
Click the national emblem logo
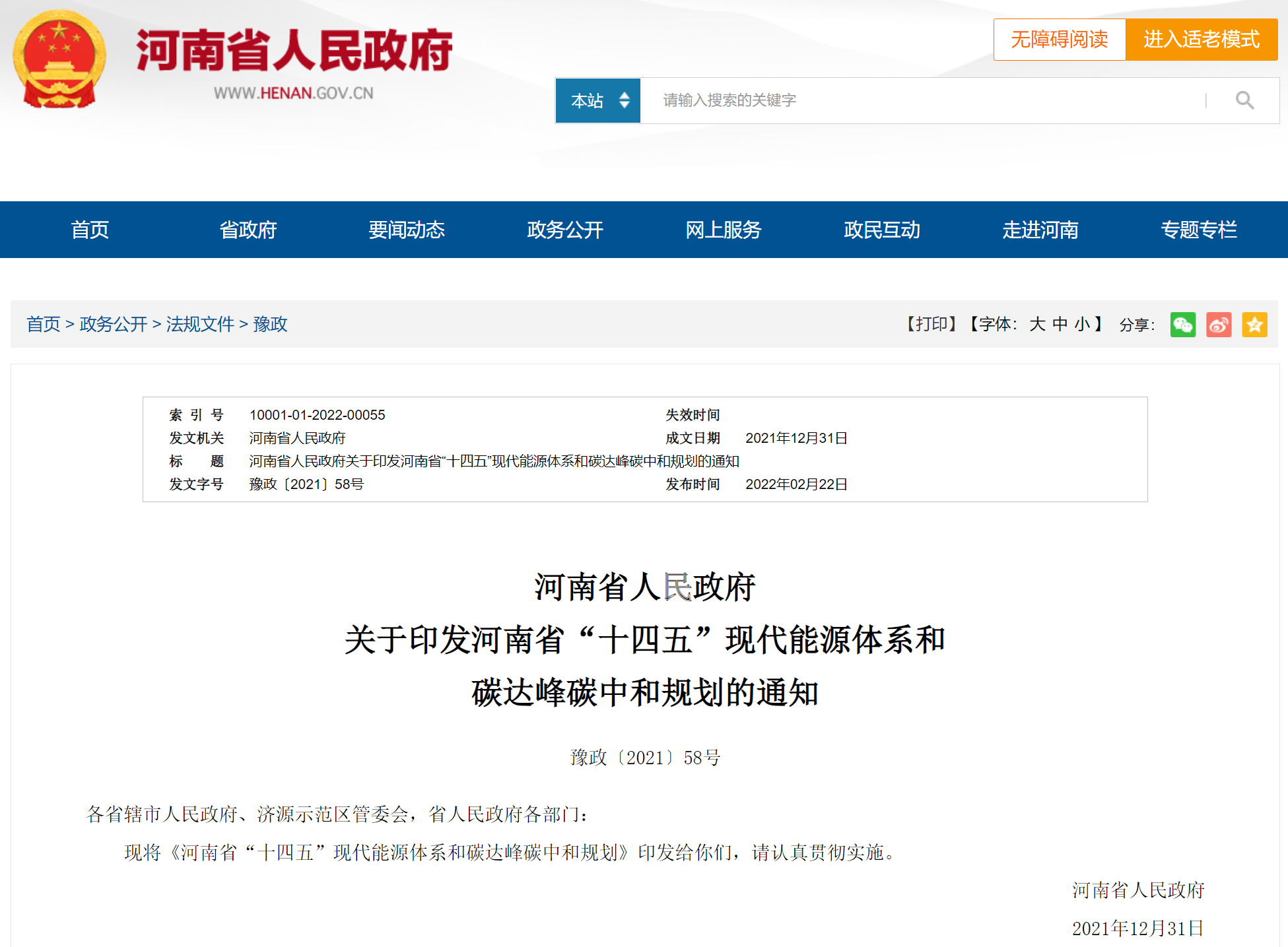[59, 59]
